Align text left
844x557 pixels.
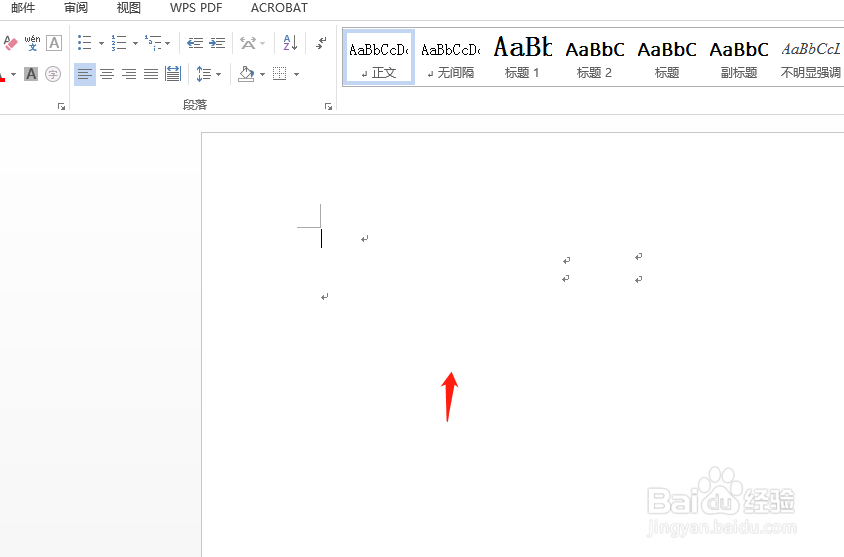(85, 74)
